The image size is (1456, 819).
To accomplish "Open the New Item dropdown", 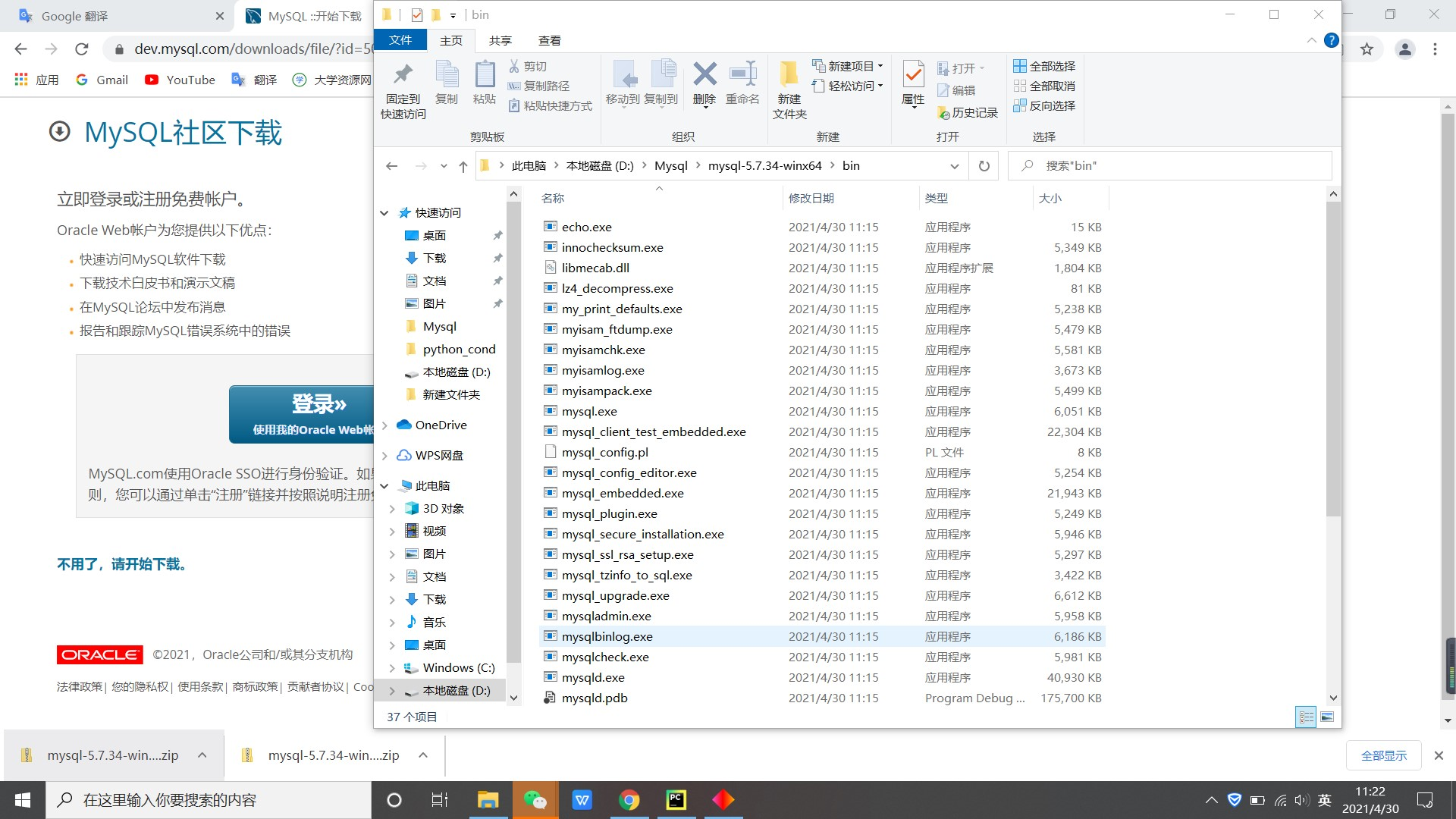I will pos(848,66).
